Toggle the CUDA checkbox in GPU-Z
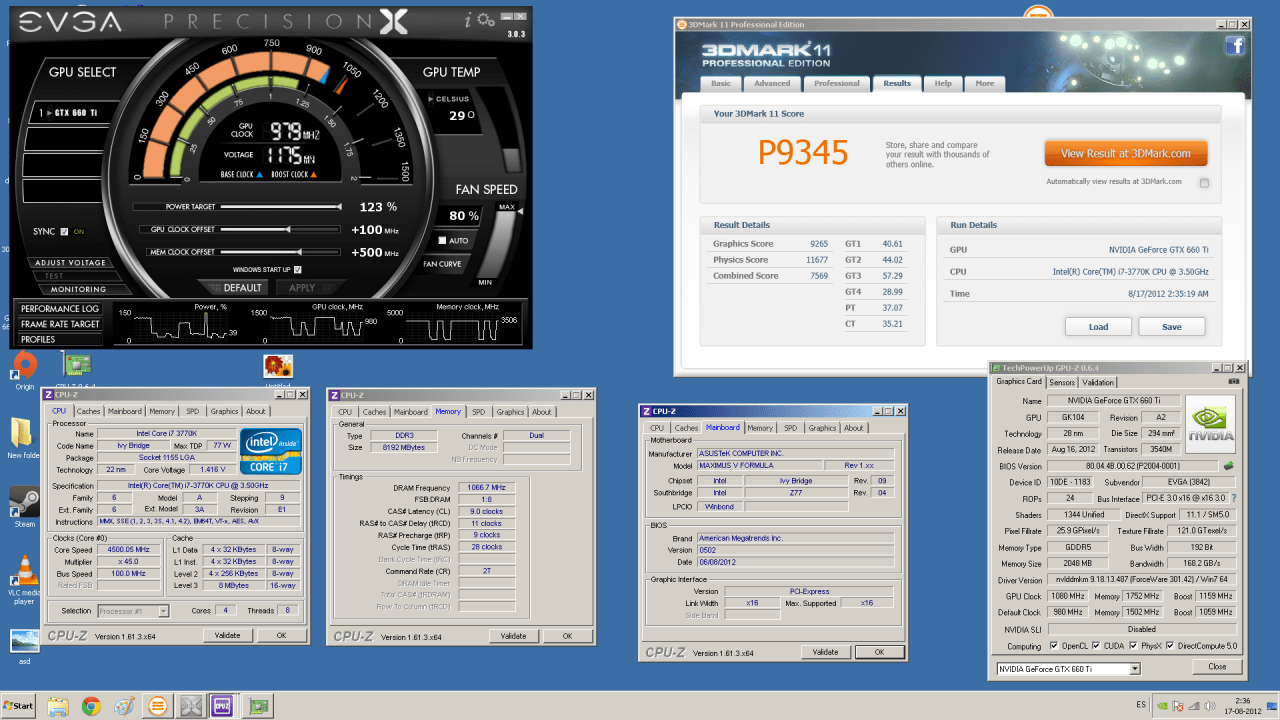The image size is (1280, 720). [x=1097, y=646]
